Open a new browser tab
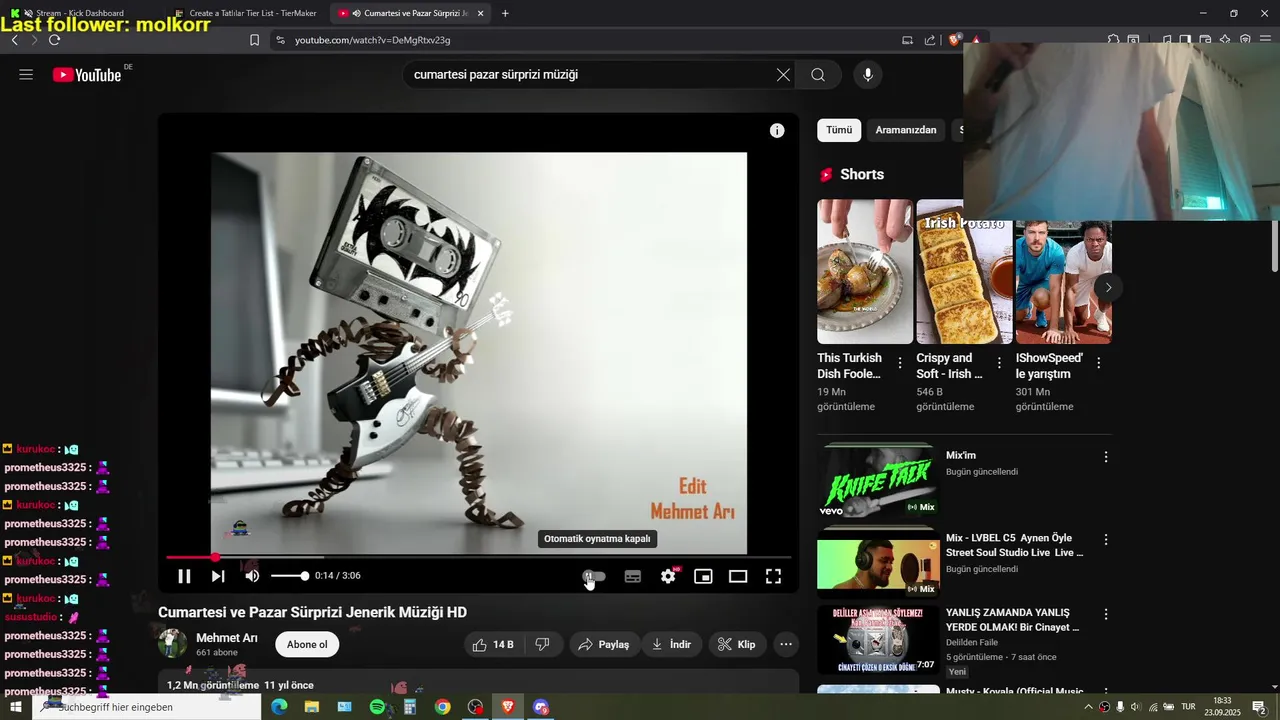This screenshot has width=1280, height=720. (505, 13)
